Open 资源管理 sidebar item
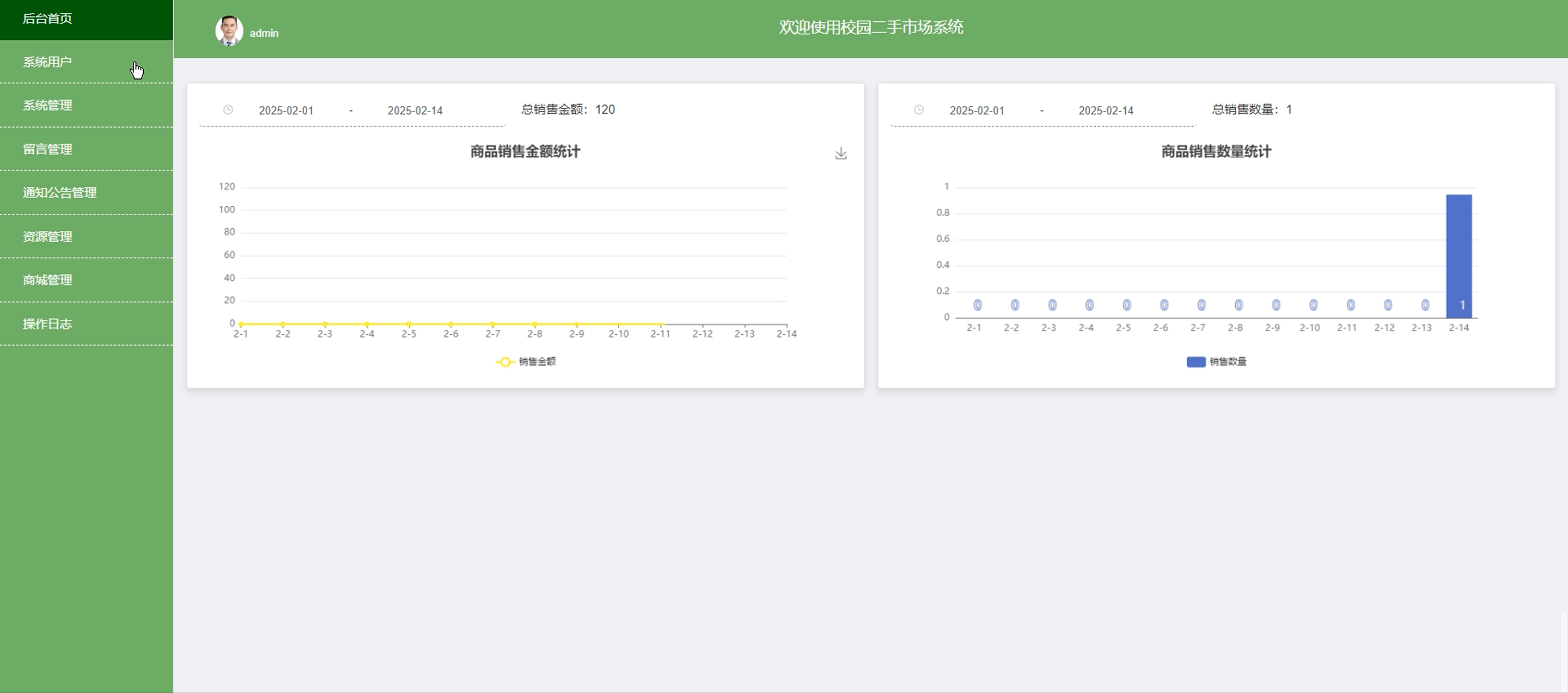The image size is (1568, 693). tap(47, 237)
